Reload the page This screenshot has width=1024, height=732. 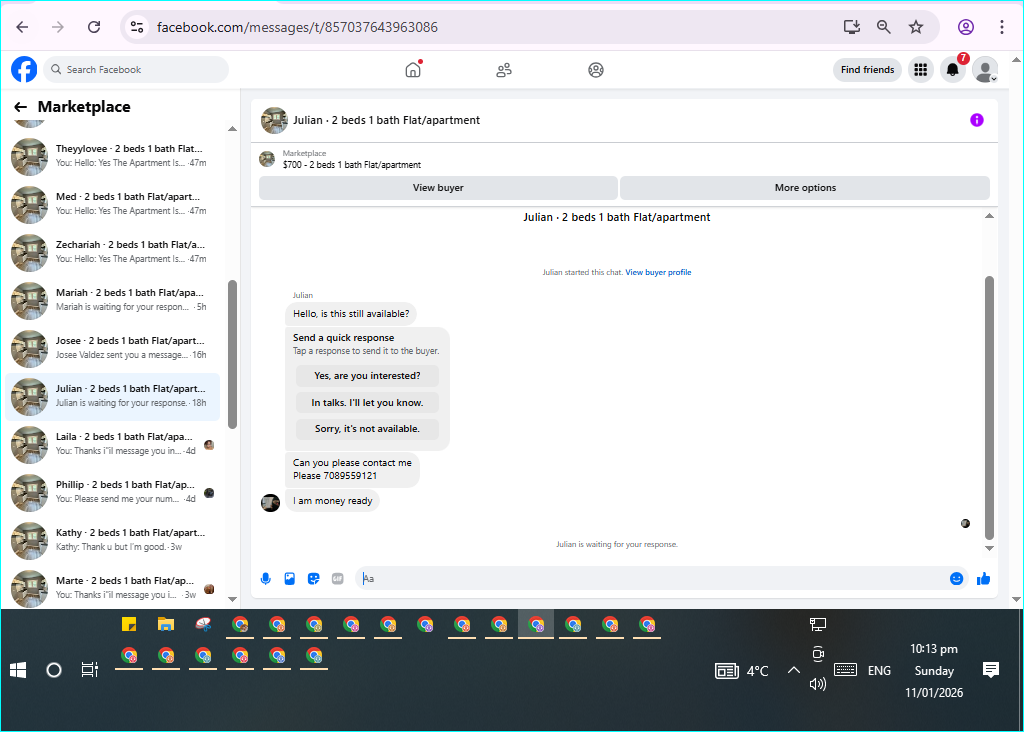94,27
